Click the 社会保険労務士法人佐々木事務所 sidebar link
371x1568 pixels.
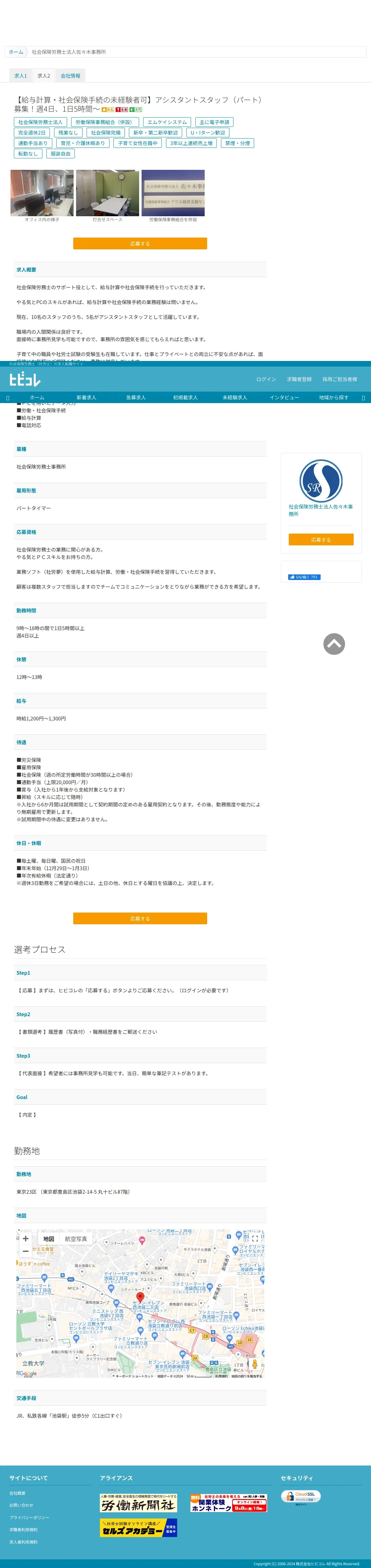pos(321,510)
